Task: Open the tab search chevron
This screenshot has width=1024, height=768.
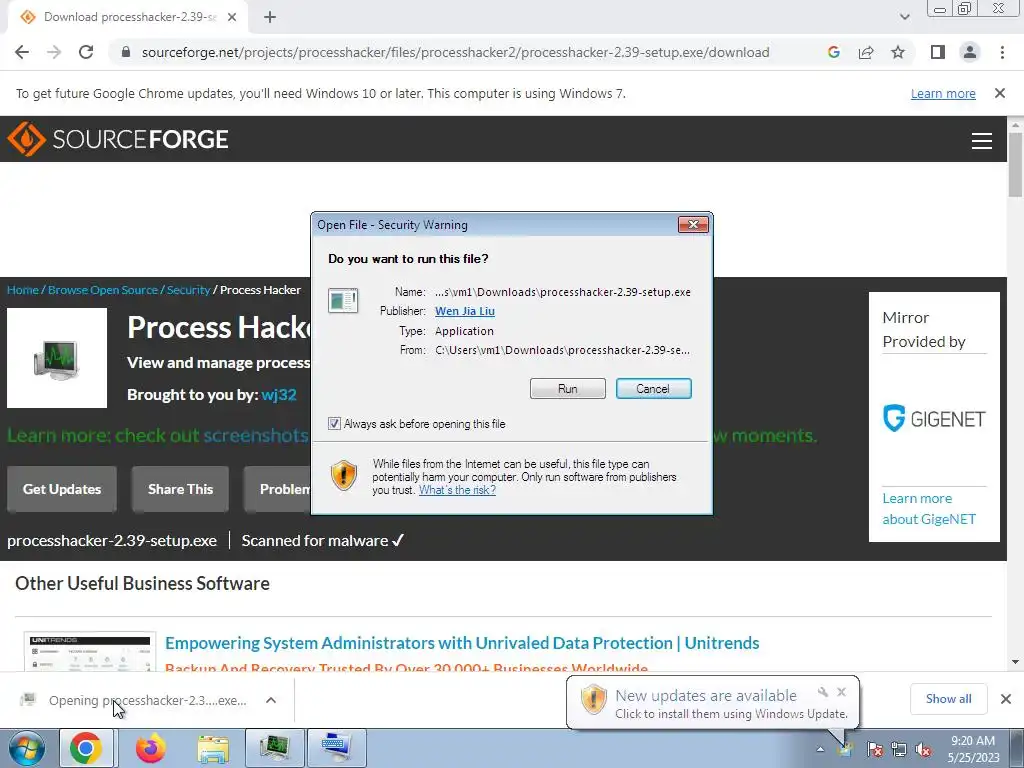Action: pos(904,17)
